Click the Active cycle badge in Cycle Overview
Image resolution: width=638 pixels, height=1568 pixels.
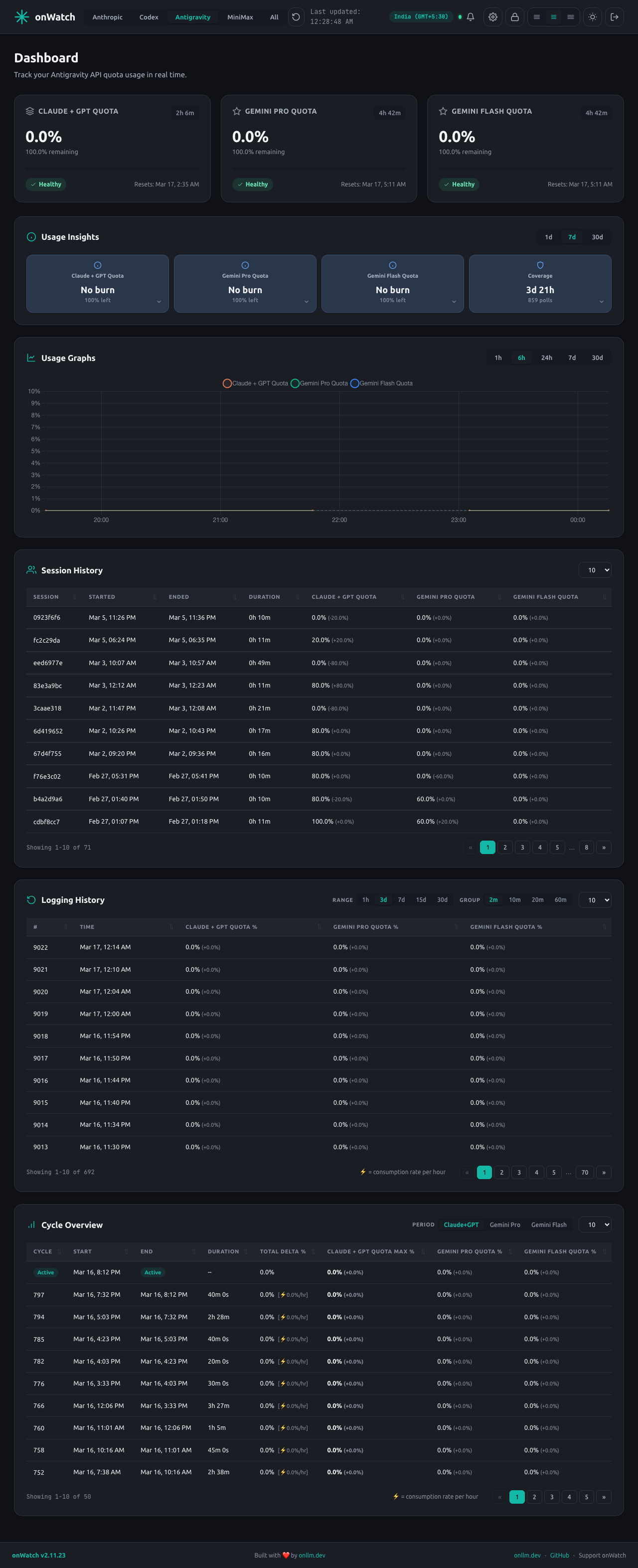[45, 1272]
